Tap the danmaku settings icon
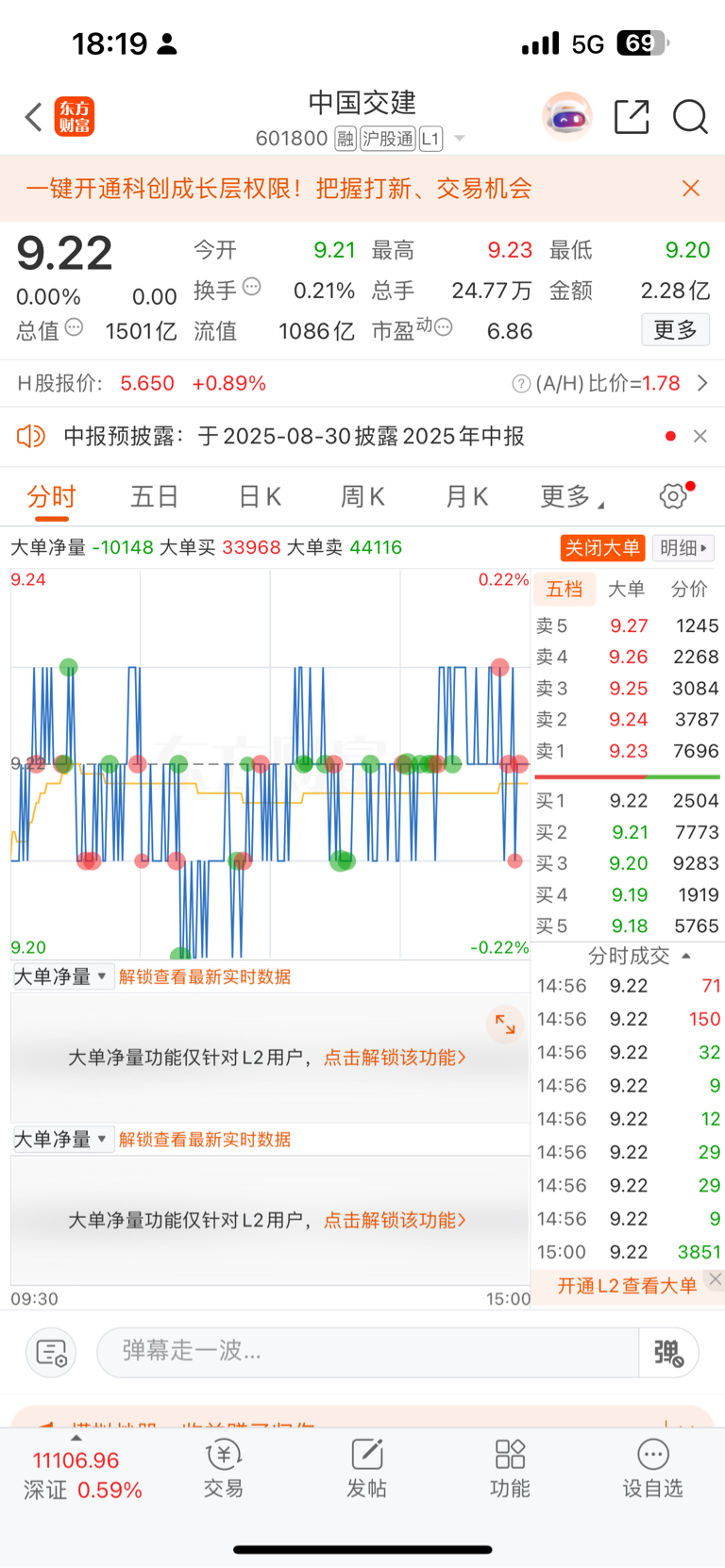The height and width of the screenshot is (1568, 725). (x=51, y=1352)
